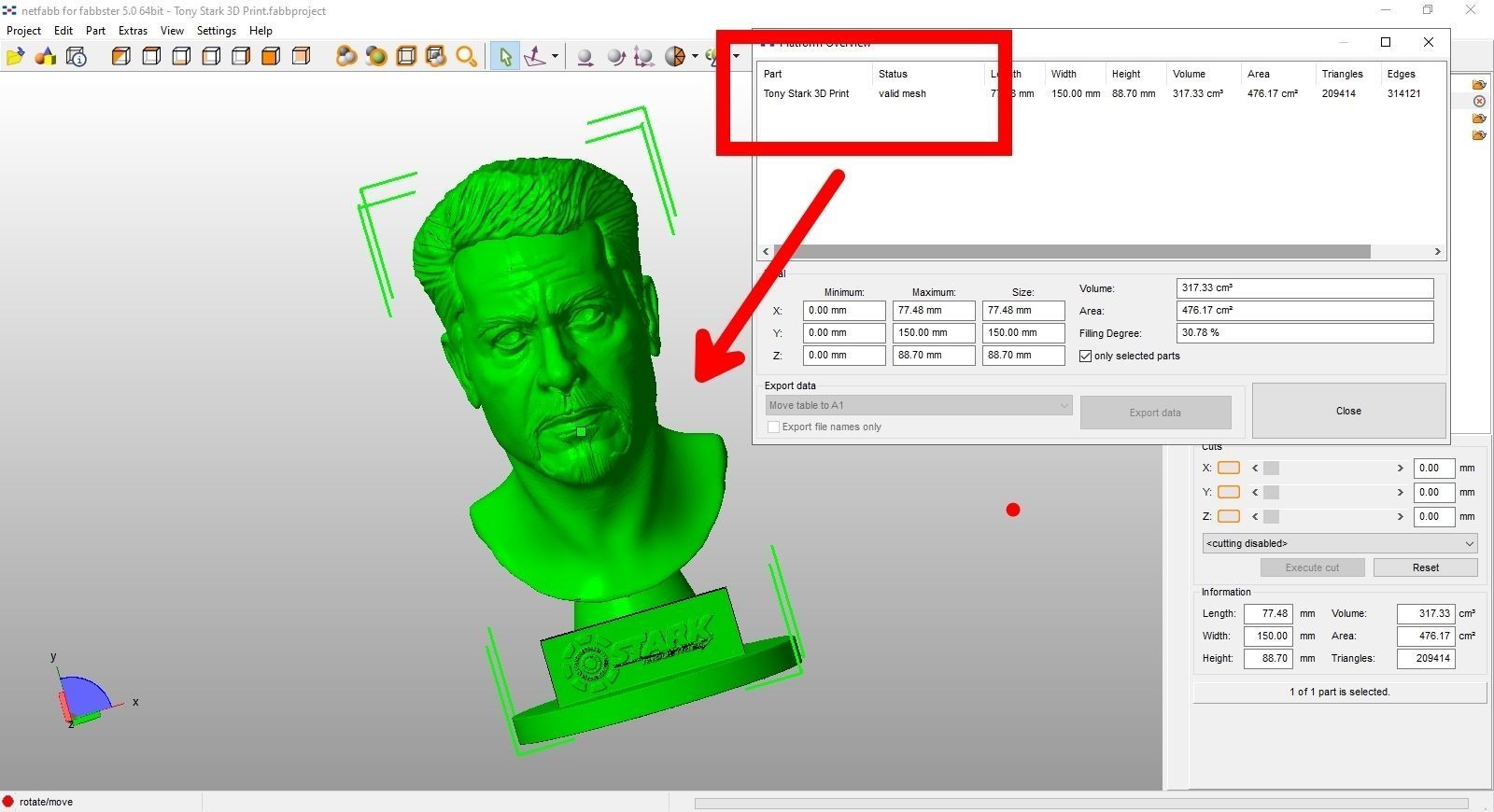Click the Information Triangles 209414 field

pyautogui.click(x=1426, y=658)
